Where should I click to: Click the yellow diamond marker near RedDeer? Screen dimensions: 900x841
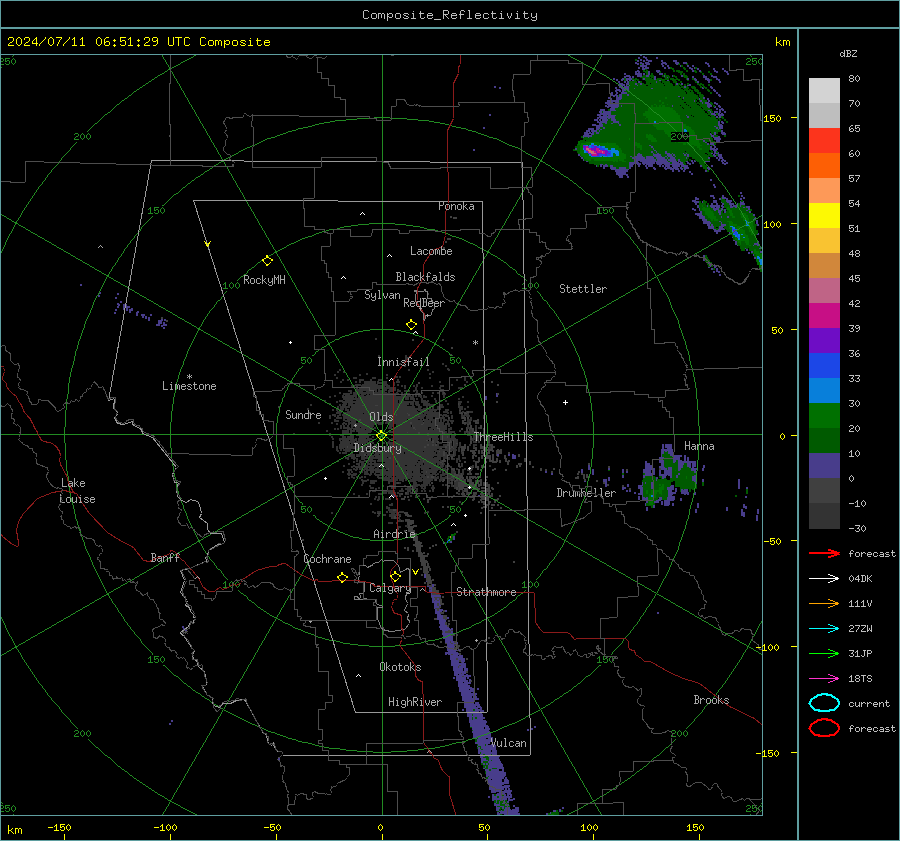click(411, 325)
